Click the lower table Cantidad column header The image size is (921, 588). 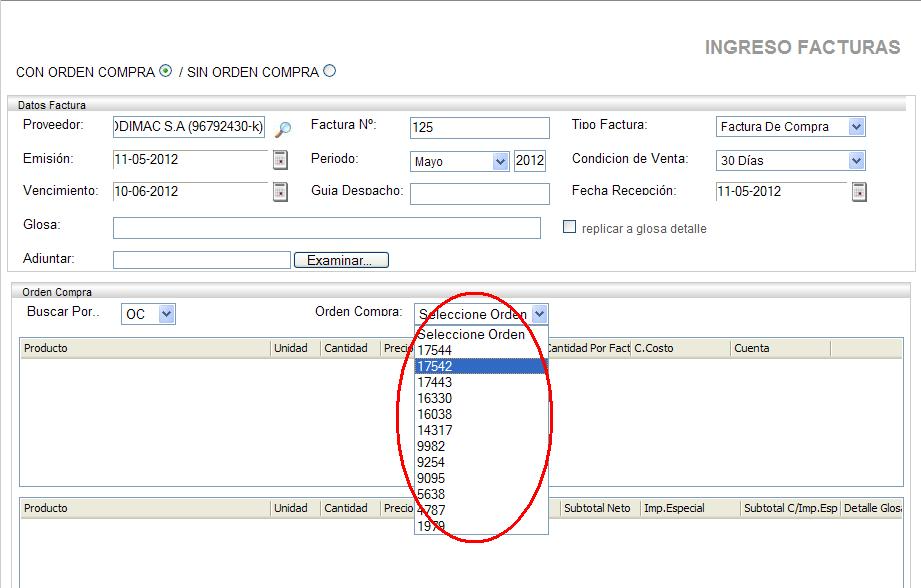coord(350,508)
